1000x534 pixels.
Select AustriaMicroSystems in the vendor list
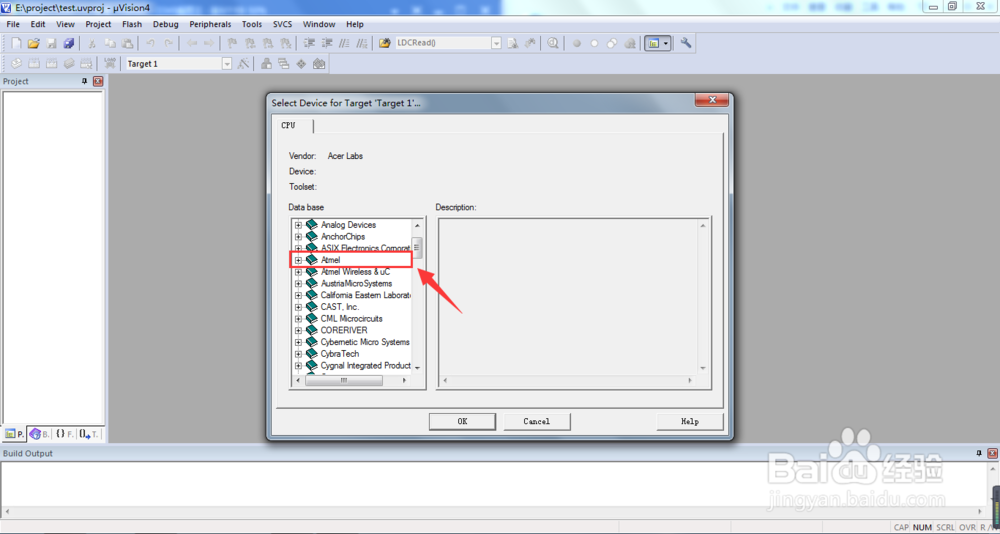[357, 283]
